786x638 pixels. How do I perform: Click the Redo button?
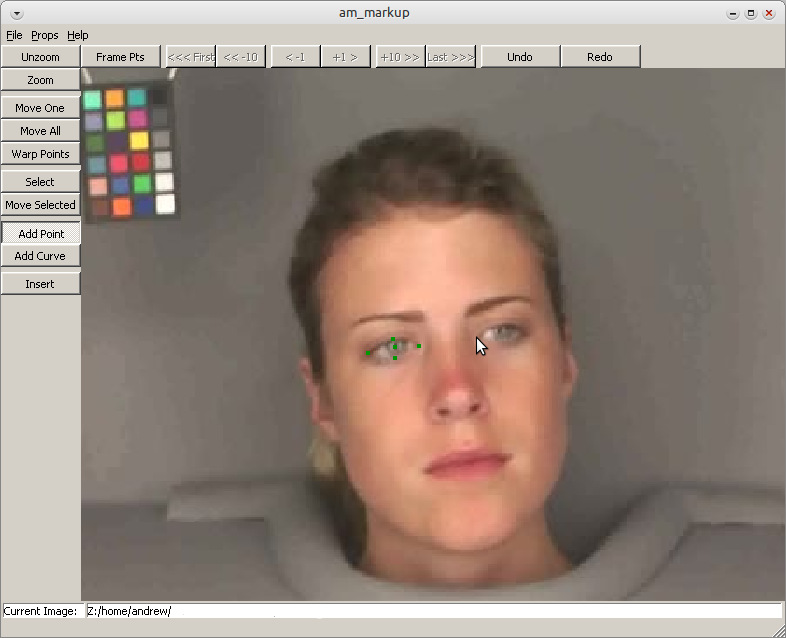tap(600, 57)
